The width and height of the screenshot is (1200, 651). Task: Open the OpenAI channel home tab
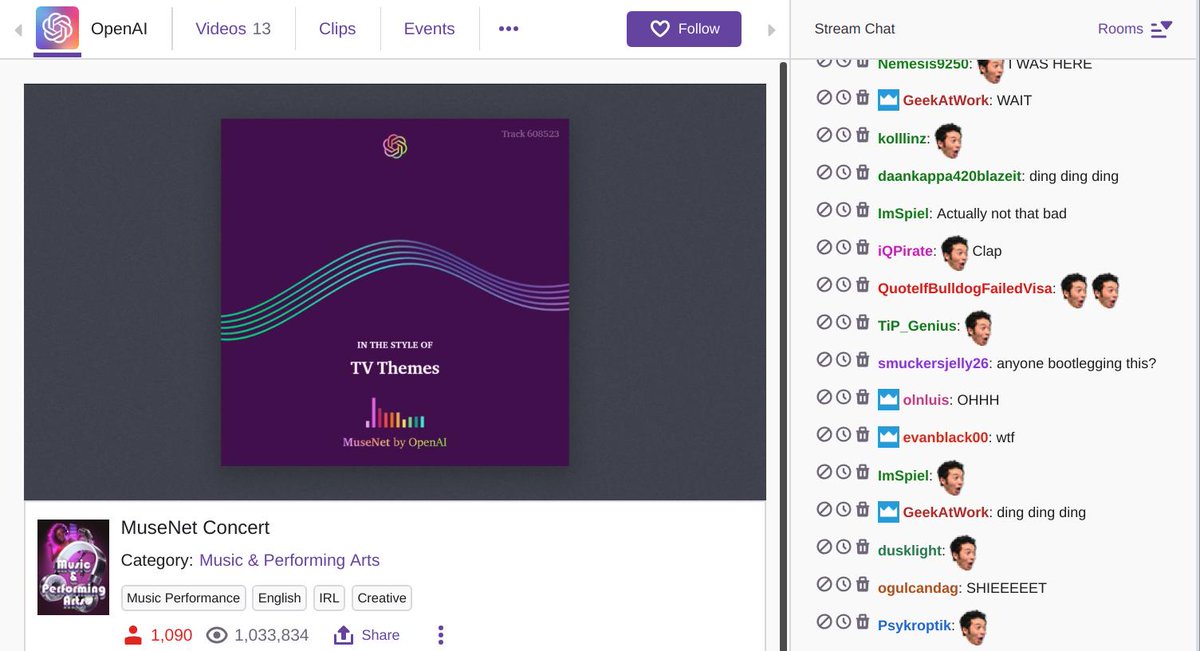coord(119,29)
